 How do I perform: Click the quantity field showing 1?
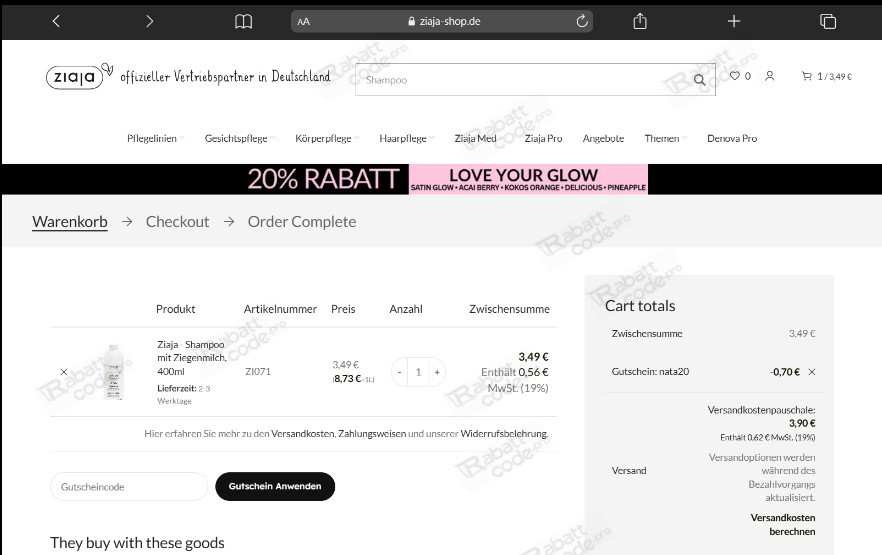tap(418, 372)
